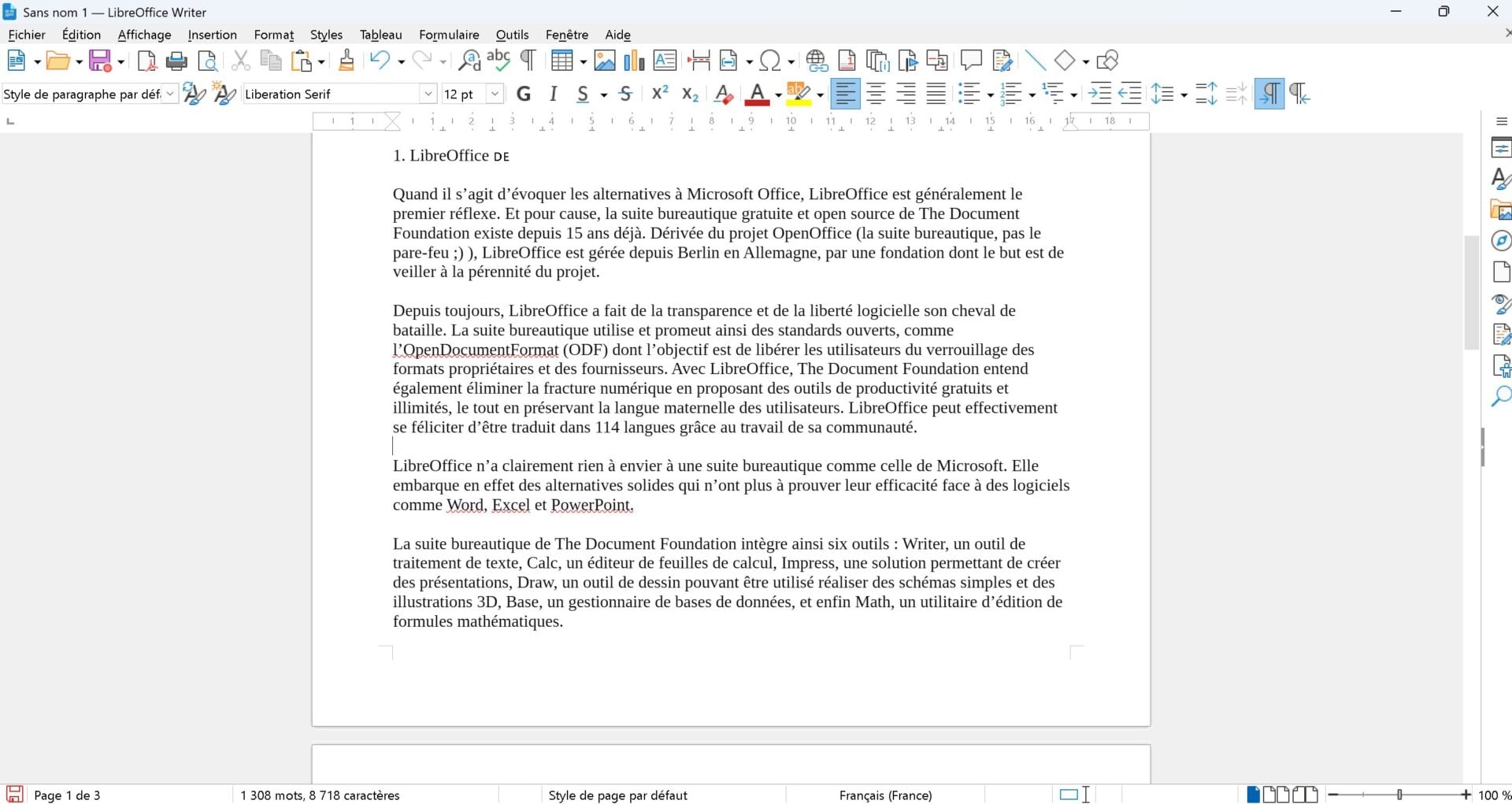Open the Fichier menu
Viewport: 1512px width, 804px height.
tap(27, 35)
